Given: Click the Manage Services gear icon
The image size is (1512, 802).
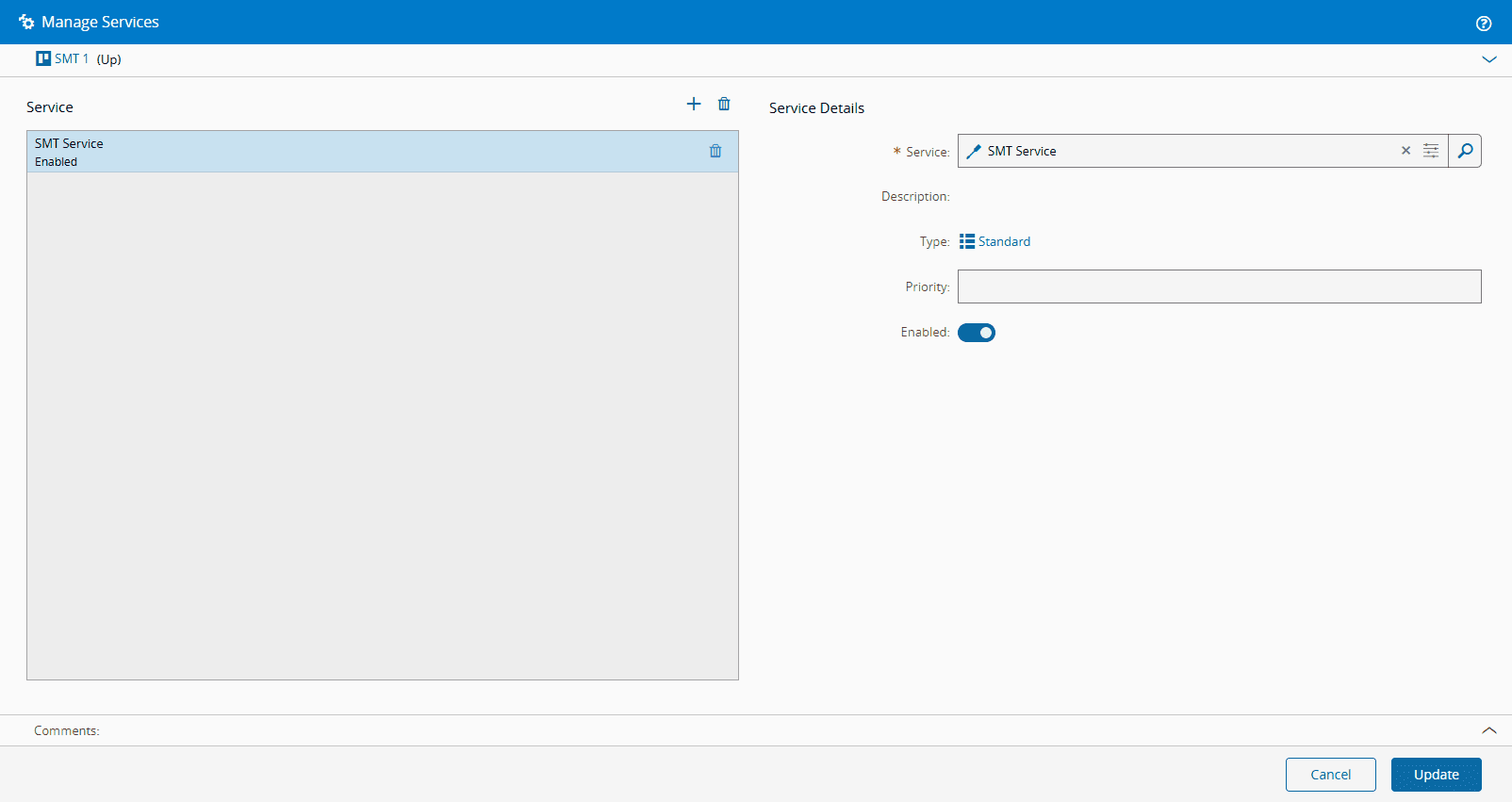Looking at the screenshot, I should 26,22.
